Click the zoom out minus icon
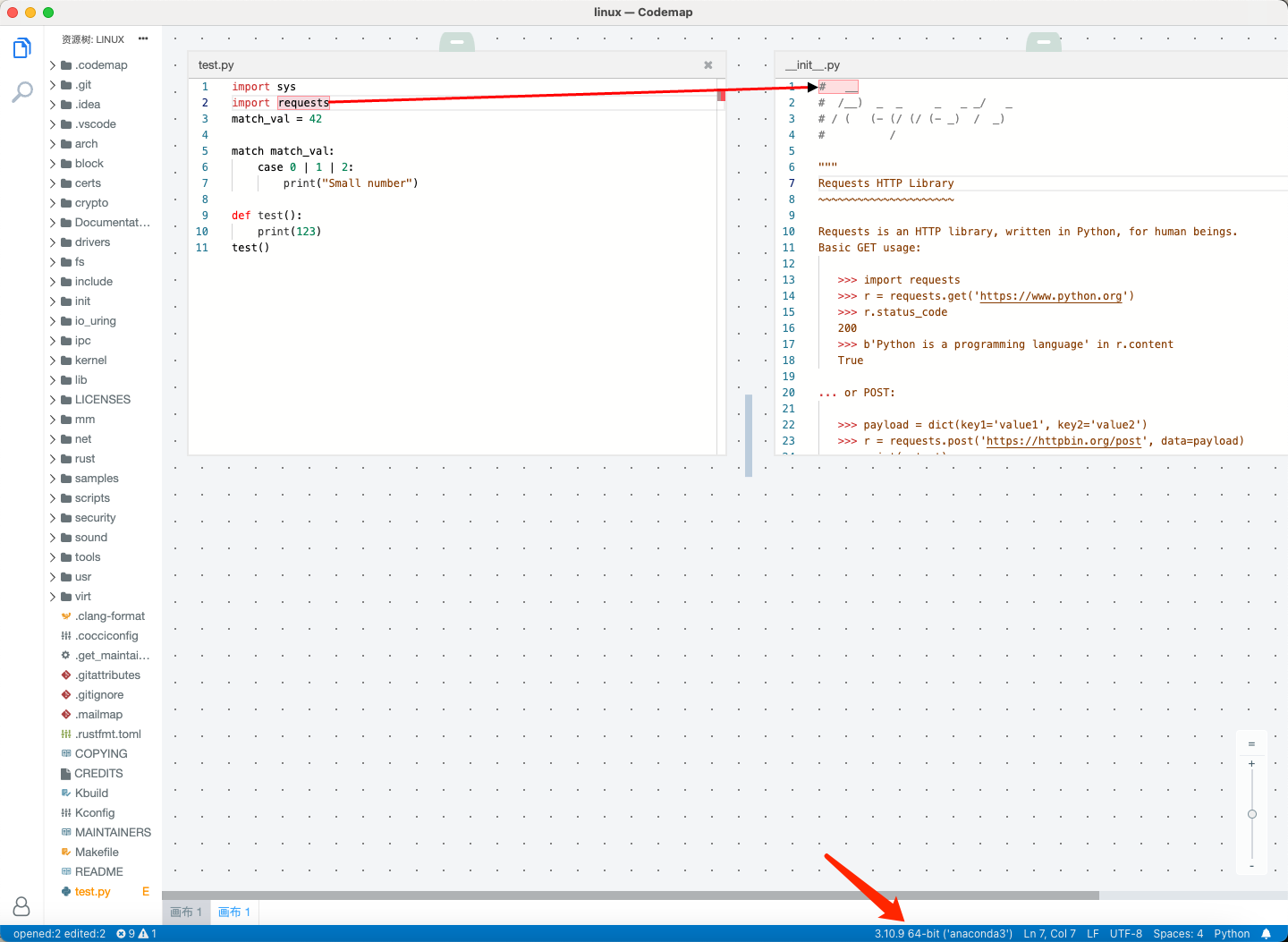The width and height of the screenshot is (1288, 942). [x=1251, y=866]
